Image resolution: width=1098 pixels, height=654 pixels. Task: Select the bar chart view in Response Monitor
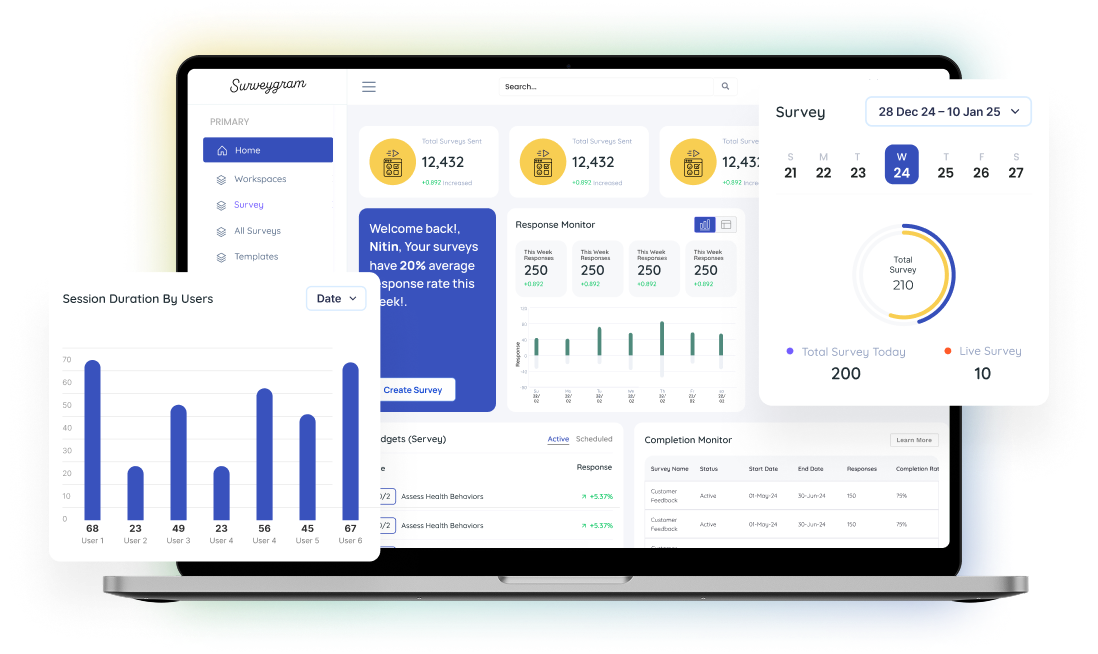click(x=705, y=224)
